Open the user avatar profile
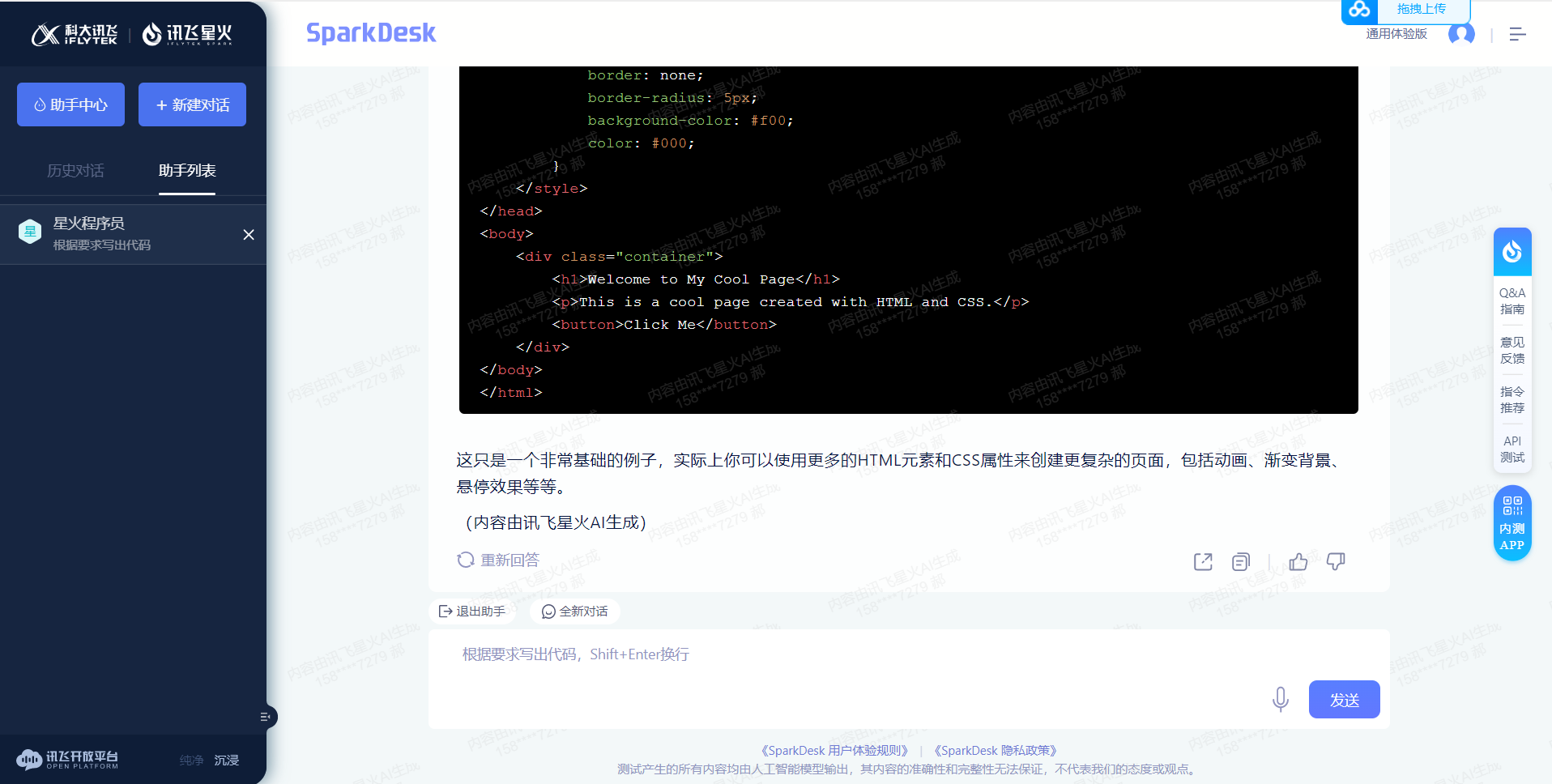Image resolution: width=1552 pixels, height=784 pixels. tap(1461, 34)
